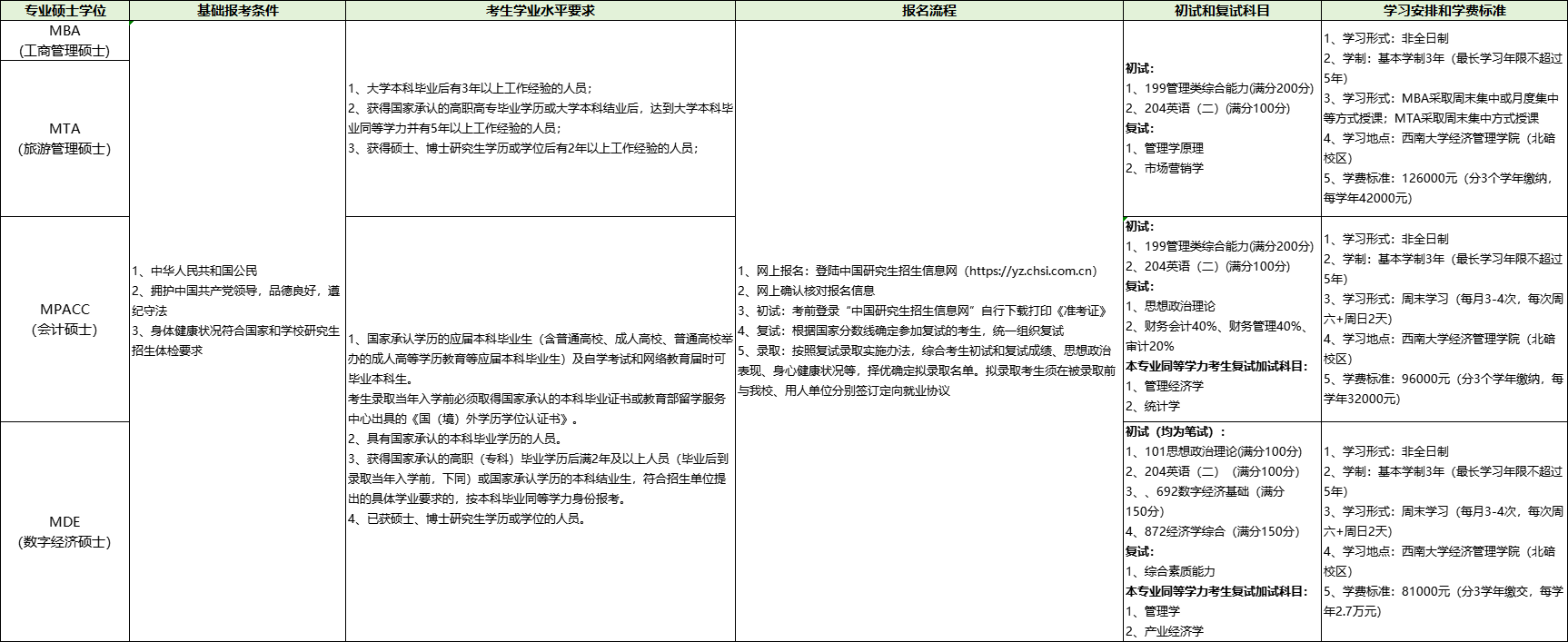This screenshot has width=1568, height=642.
Task: Click the 报名流程 column header
Action: (x=928, y=11)
